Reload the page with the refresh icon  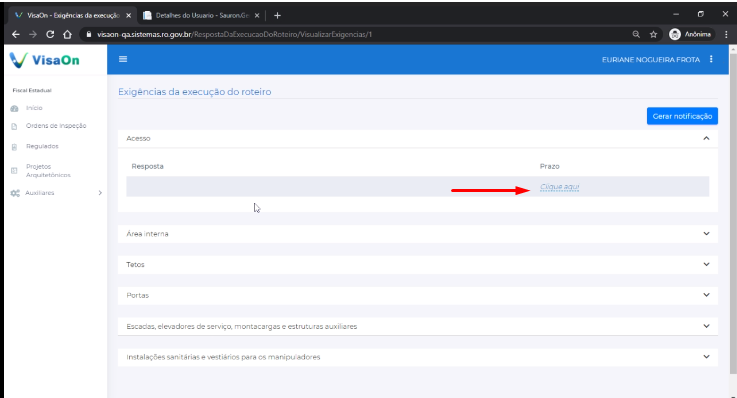coord(50,34)
